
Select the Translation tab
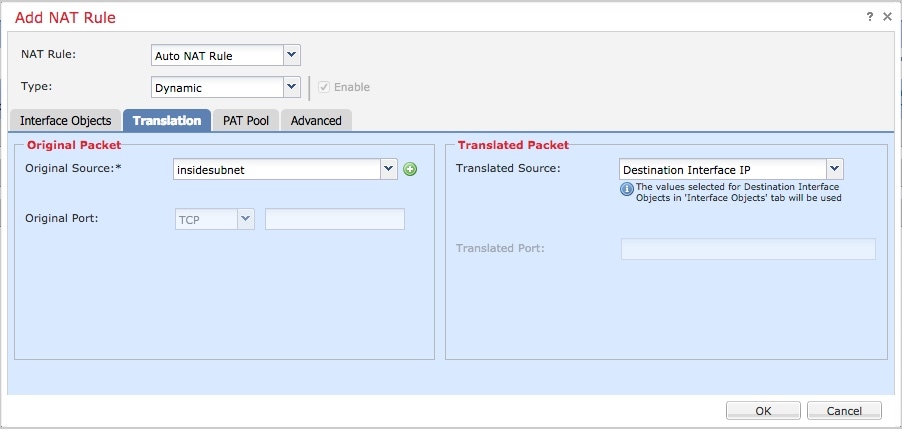click(167, 121)
